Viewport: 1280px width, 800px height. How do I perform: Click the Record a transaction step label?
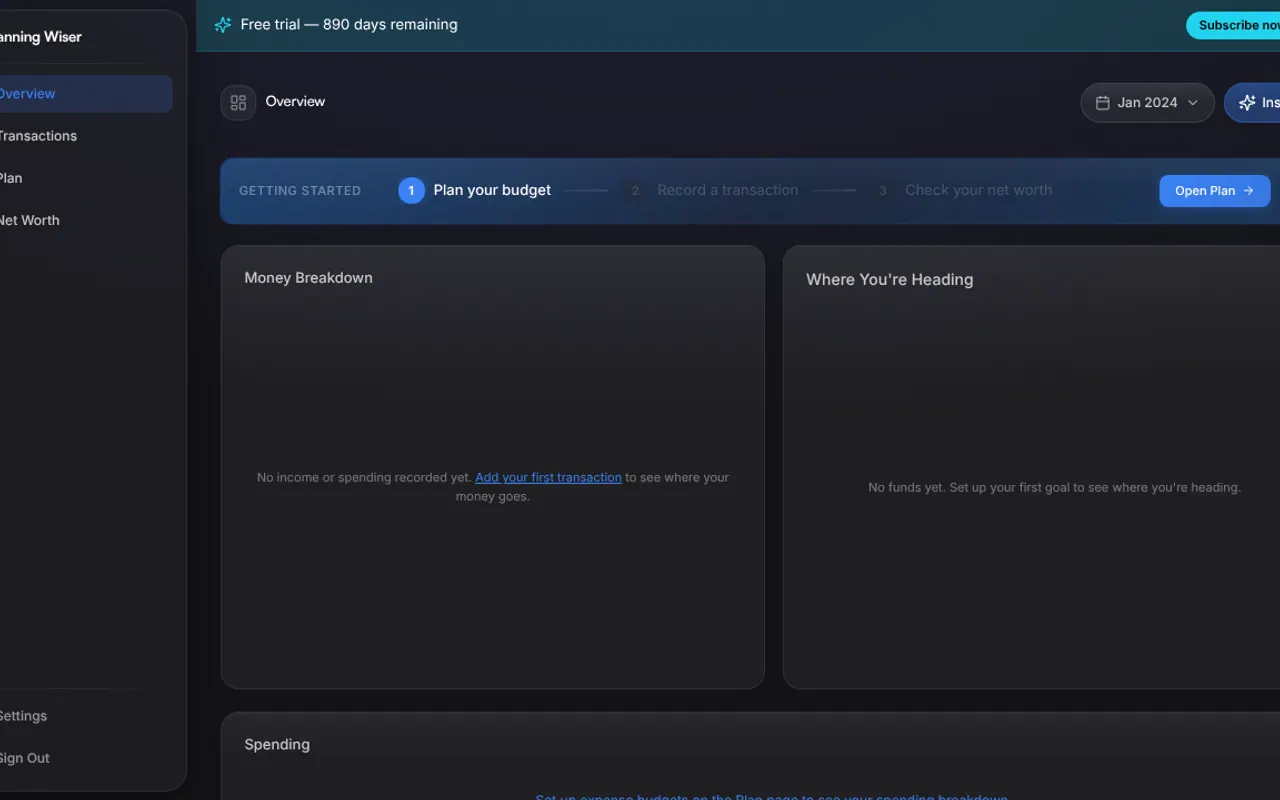click(x=727, y=190)
